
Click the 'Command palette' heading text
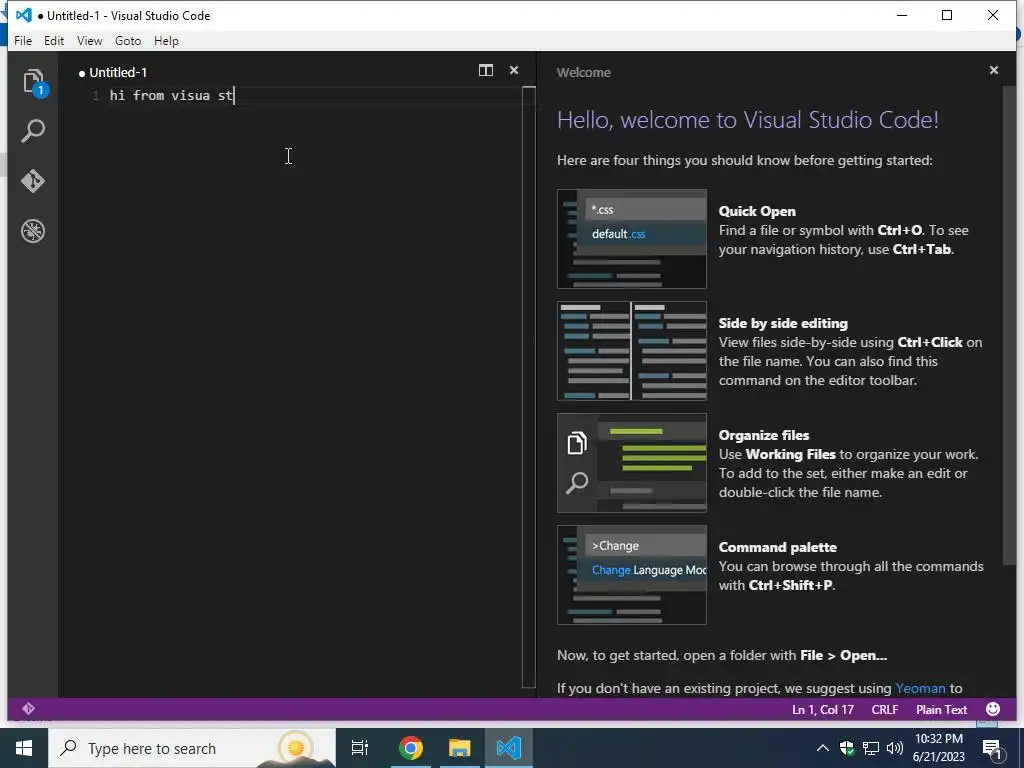tap(777, 547)
